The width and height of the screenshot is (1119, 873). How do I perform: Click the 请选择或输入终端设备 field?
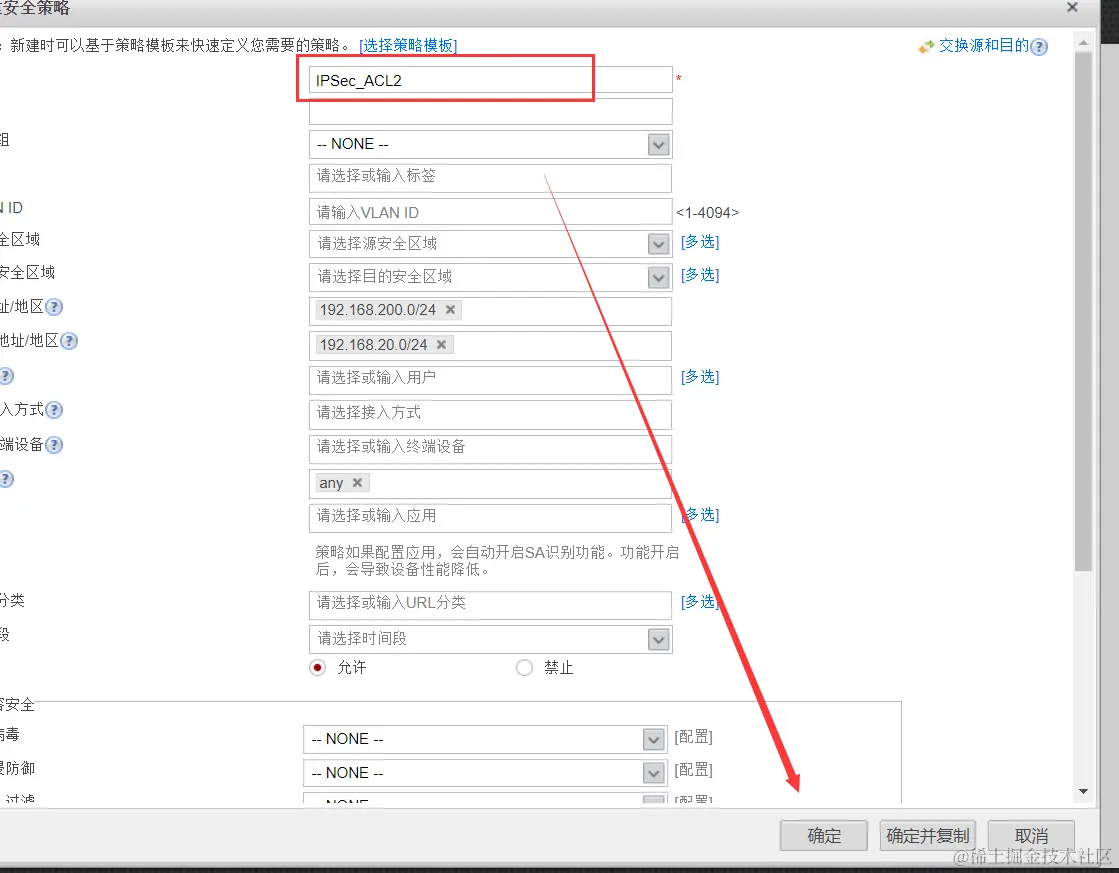[x=491, y=449]
